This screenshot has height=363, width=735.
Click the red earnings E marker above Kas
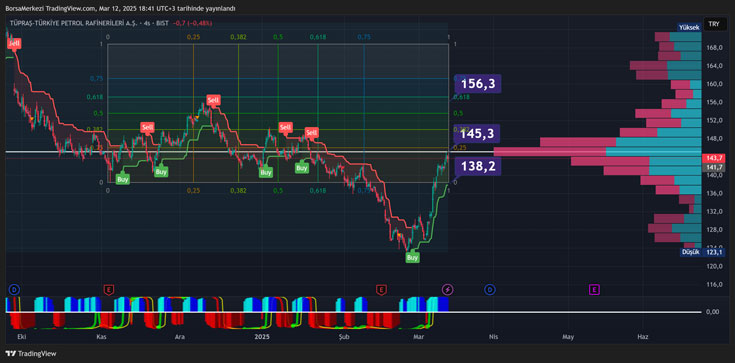click(x=109, y=290)
